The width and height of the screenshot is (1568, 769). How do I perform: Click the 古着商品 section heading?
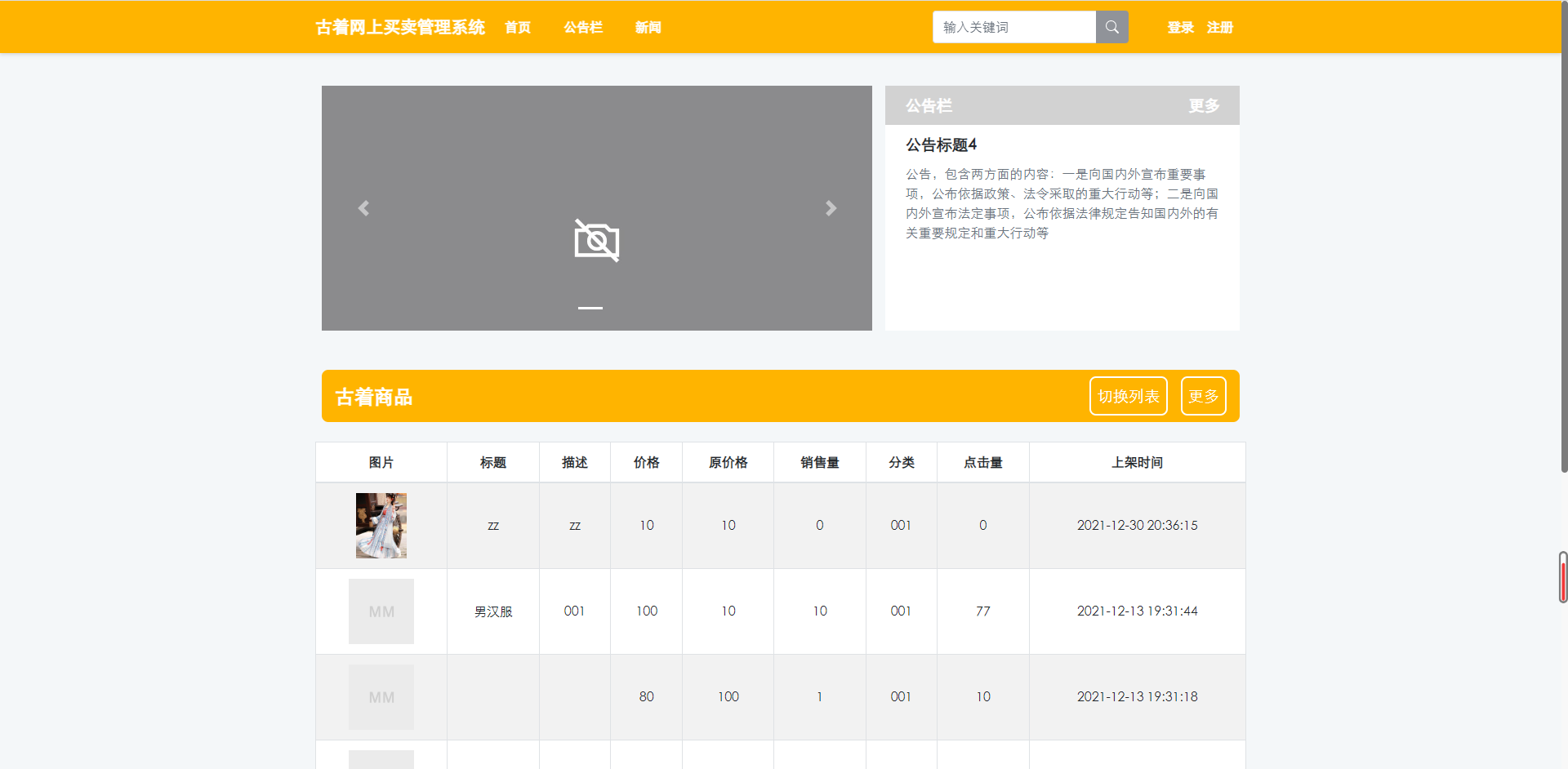point(374,397)
